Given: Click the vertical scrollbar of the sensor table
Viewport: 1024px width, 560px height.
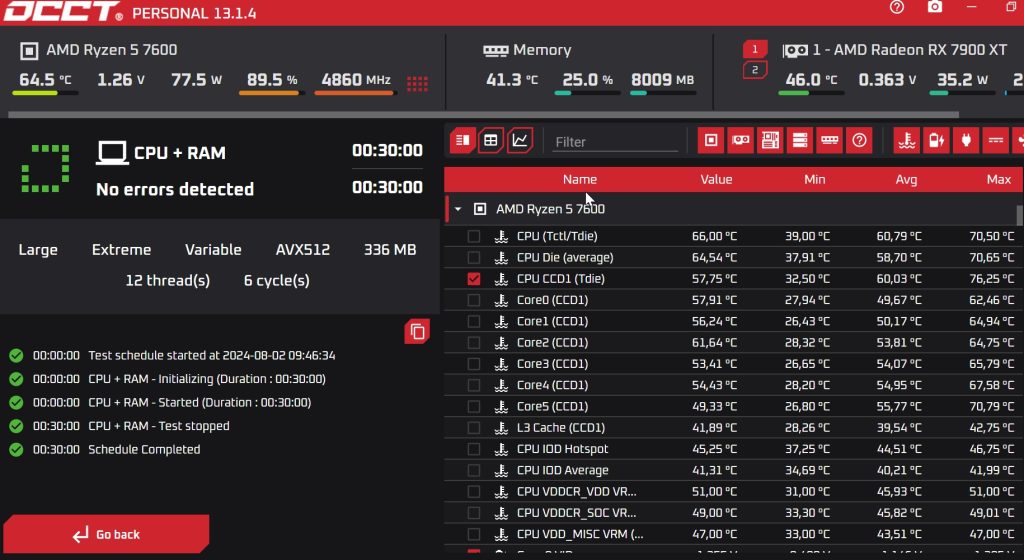Looking at the screenshot, I should 1019,215.
